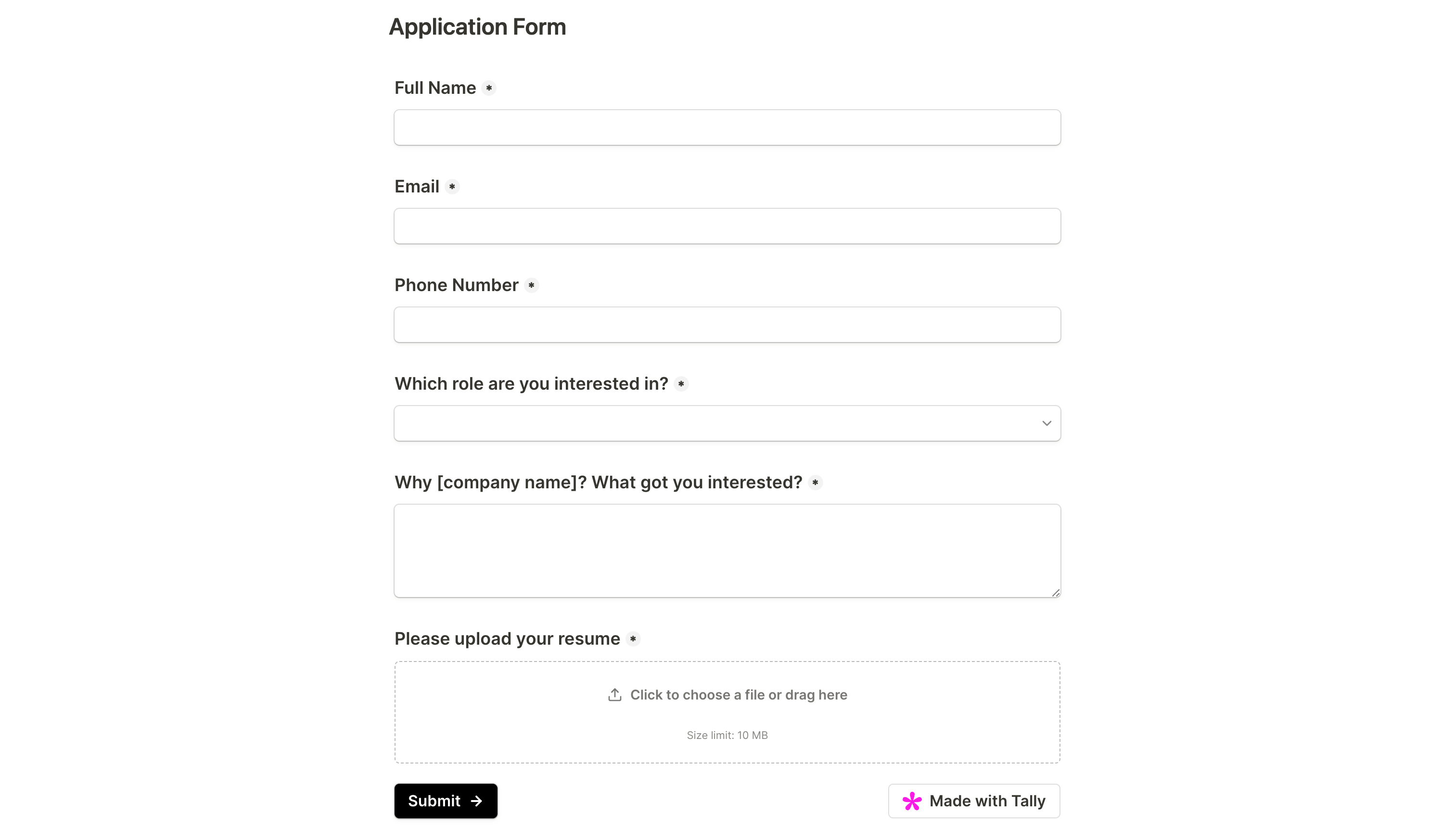Click the drag-and-drop upload icon
Screen dimensions: 1455x840
(x=615, y=694)
